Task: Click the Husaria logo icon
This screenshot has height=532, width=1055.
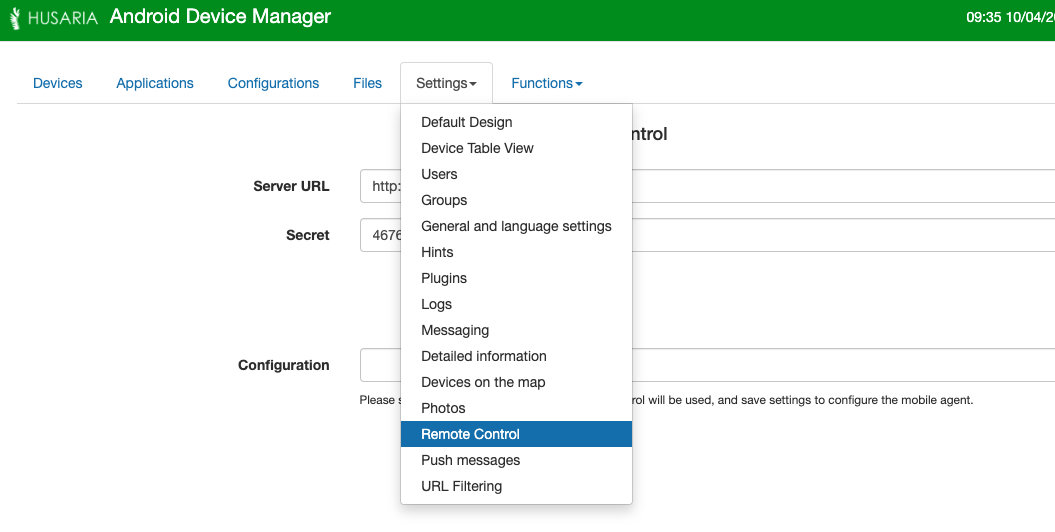Action: [x=15, y=18]
